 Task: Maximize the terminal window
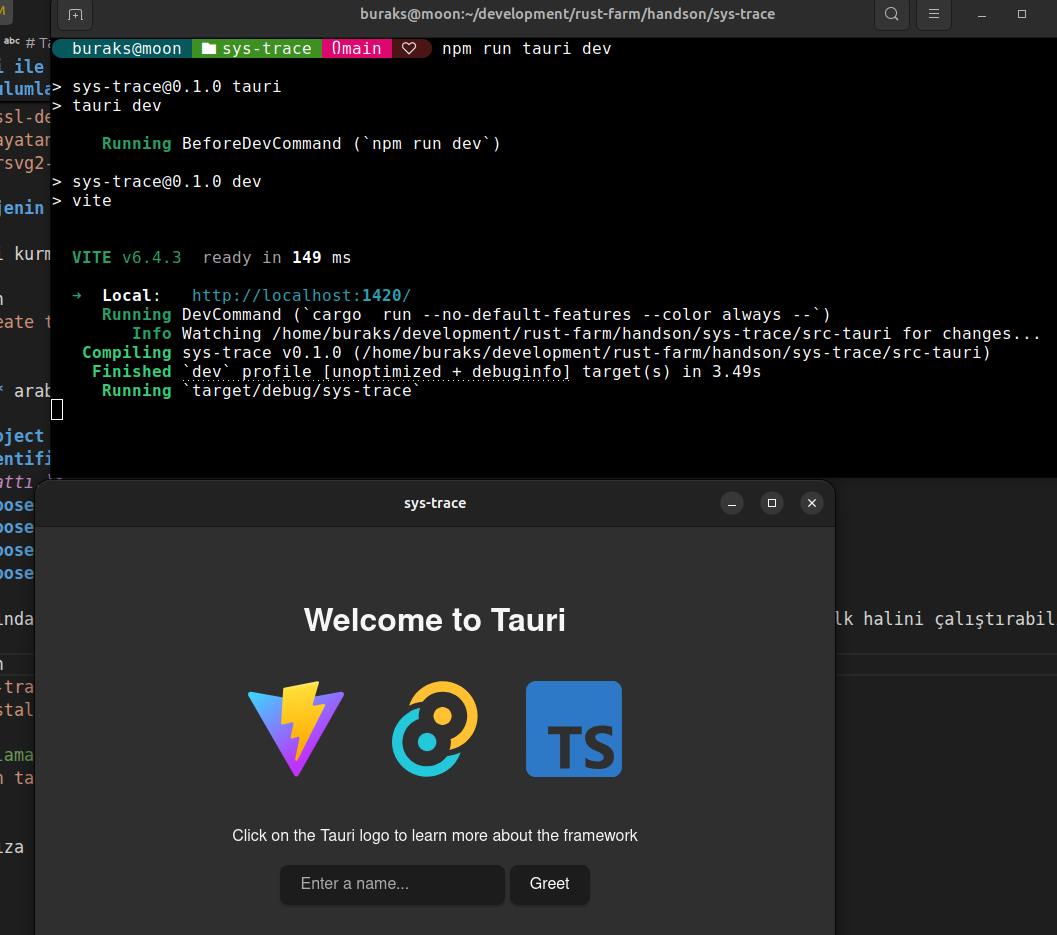pyautogui.click(x=1022, y=14)
